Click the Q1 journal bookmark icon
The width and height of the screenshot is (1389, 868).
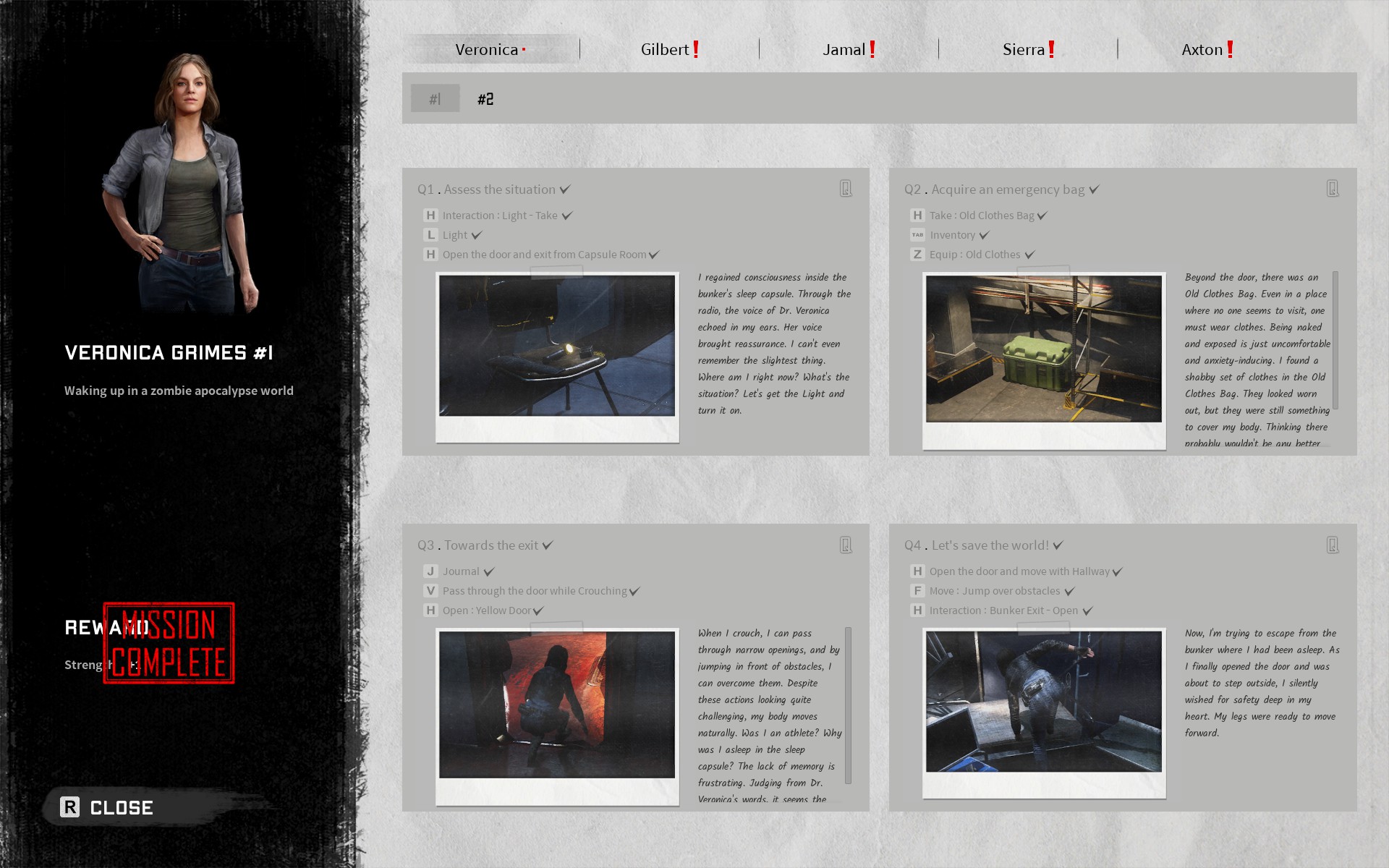point(845,189)
